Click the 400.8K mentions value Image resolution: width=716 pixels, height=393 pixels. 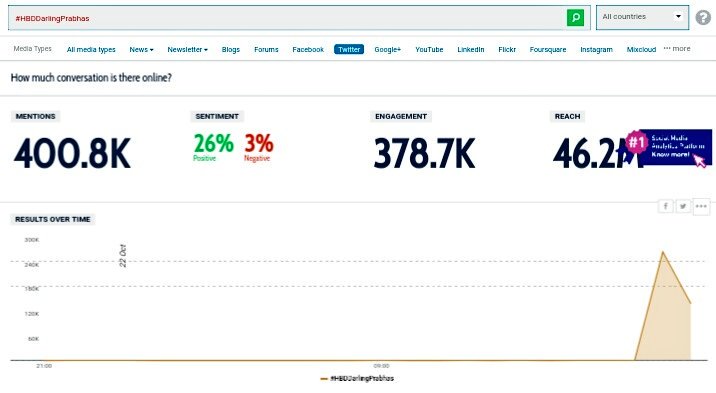click(72, 153)
